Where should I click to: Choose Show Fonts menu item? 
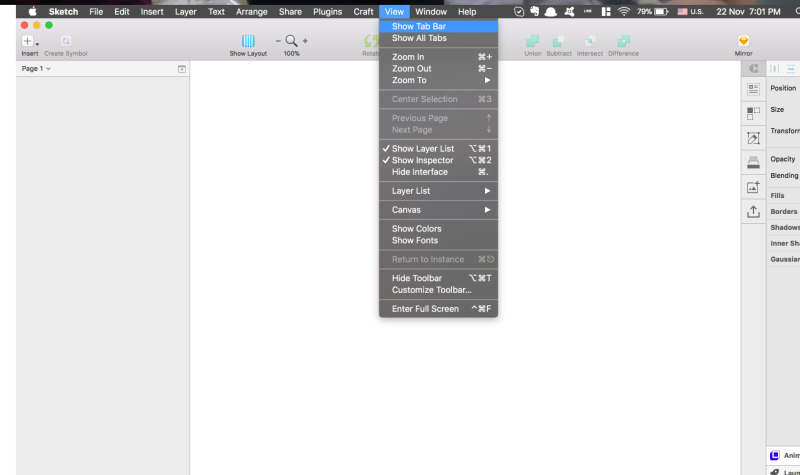tap(438, 240)
